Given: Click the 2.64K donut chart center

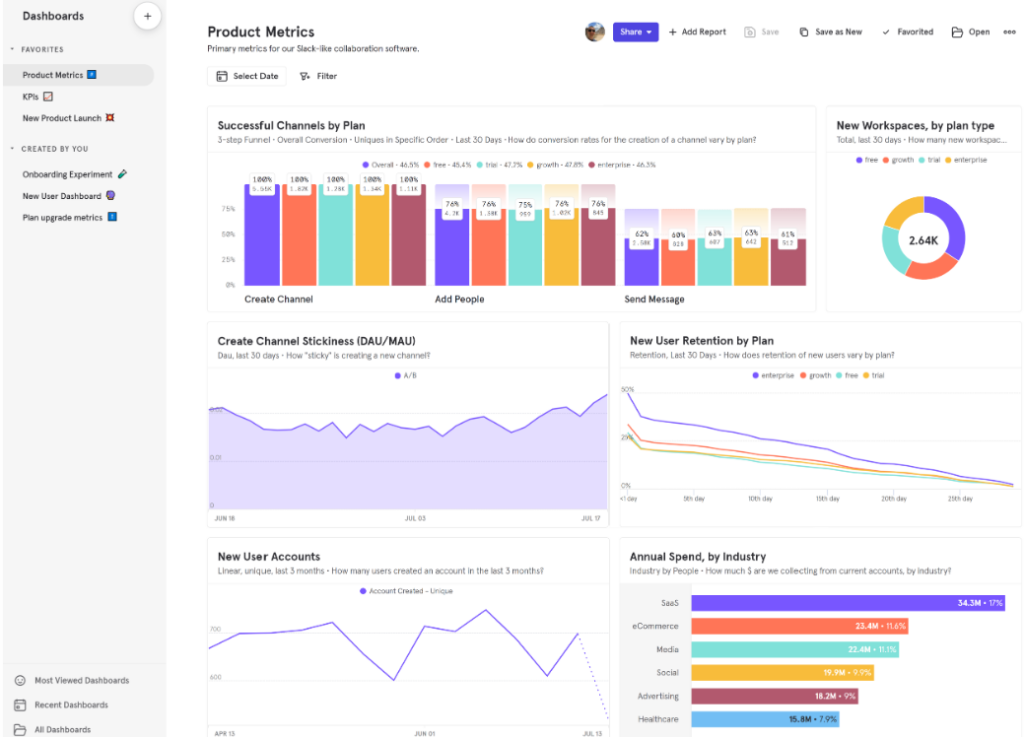Looking at the screenshot, I should (x=922, y=240).
